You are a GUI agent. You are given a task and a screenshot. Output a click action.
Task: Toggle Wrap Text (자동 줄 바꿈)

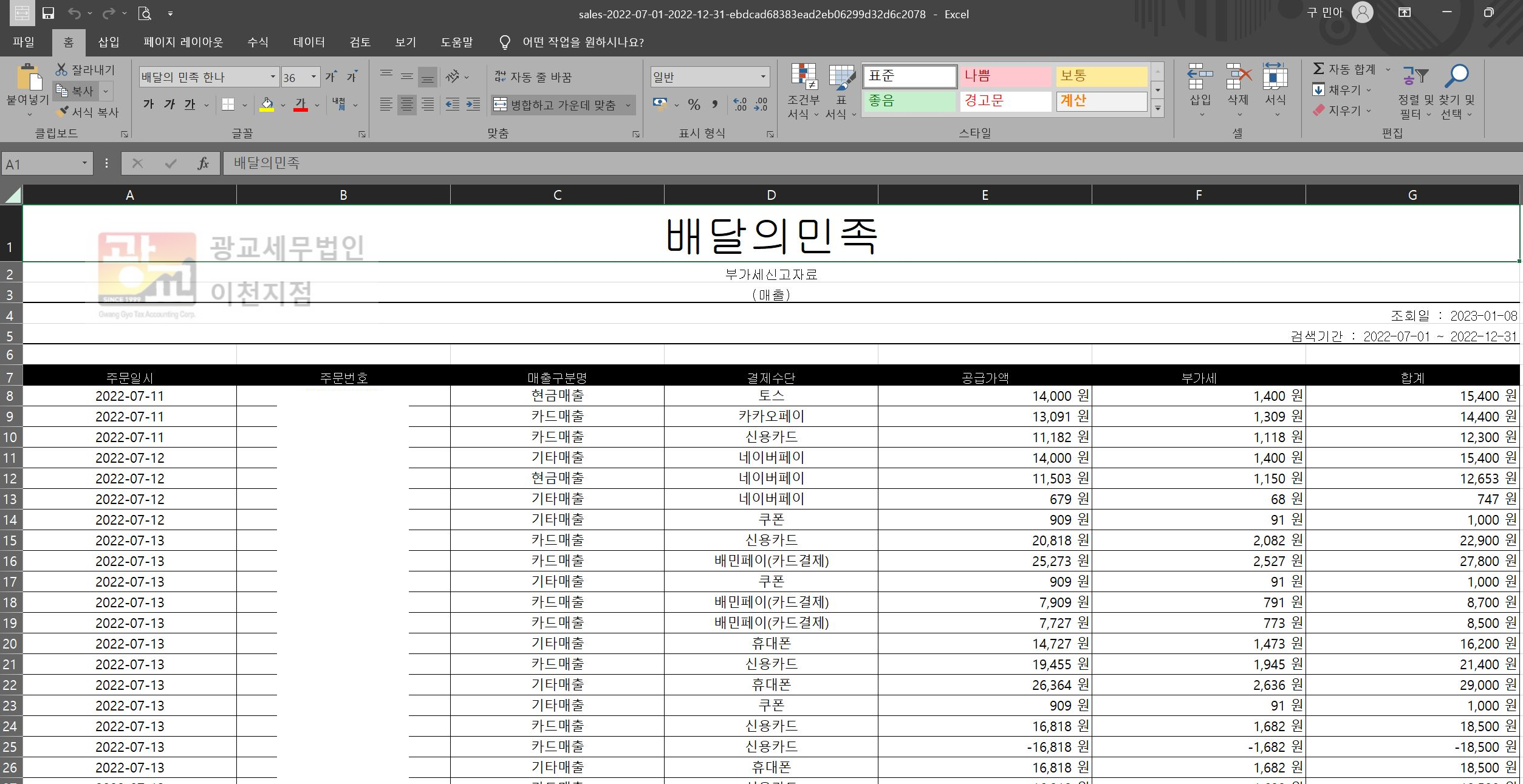[533, 77]
